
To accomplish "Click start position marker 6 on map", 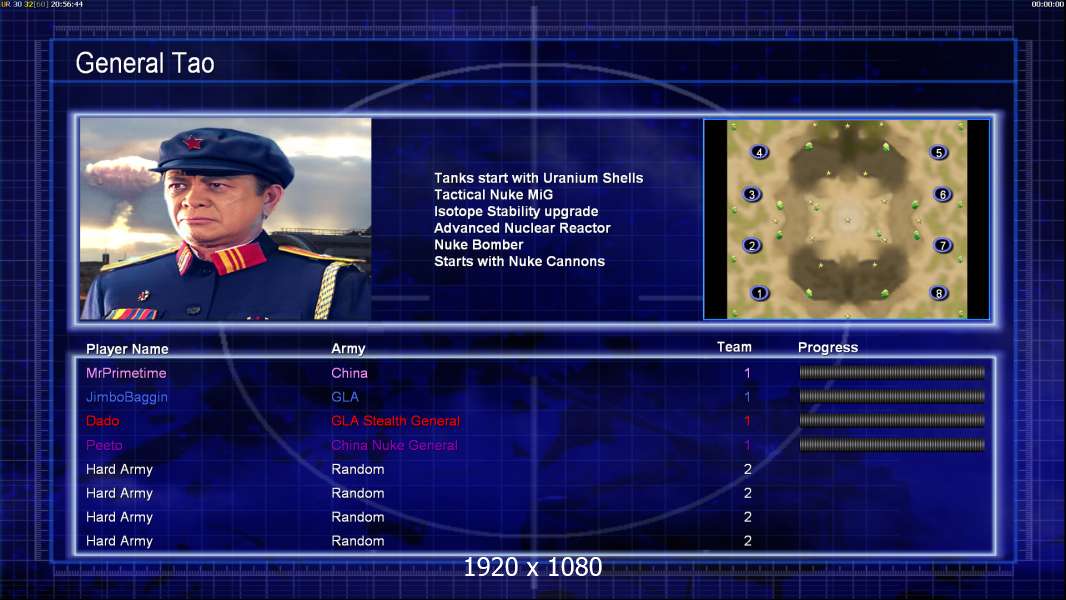I will tap(942, 194).
